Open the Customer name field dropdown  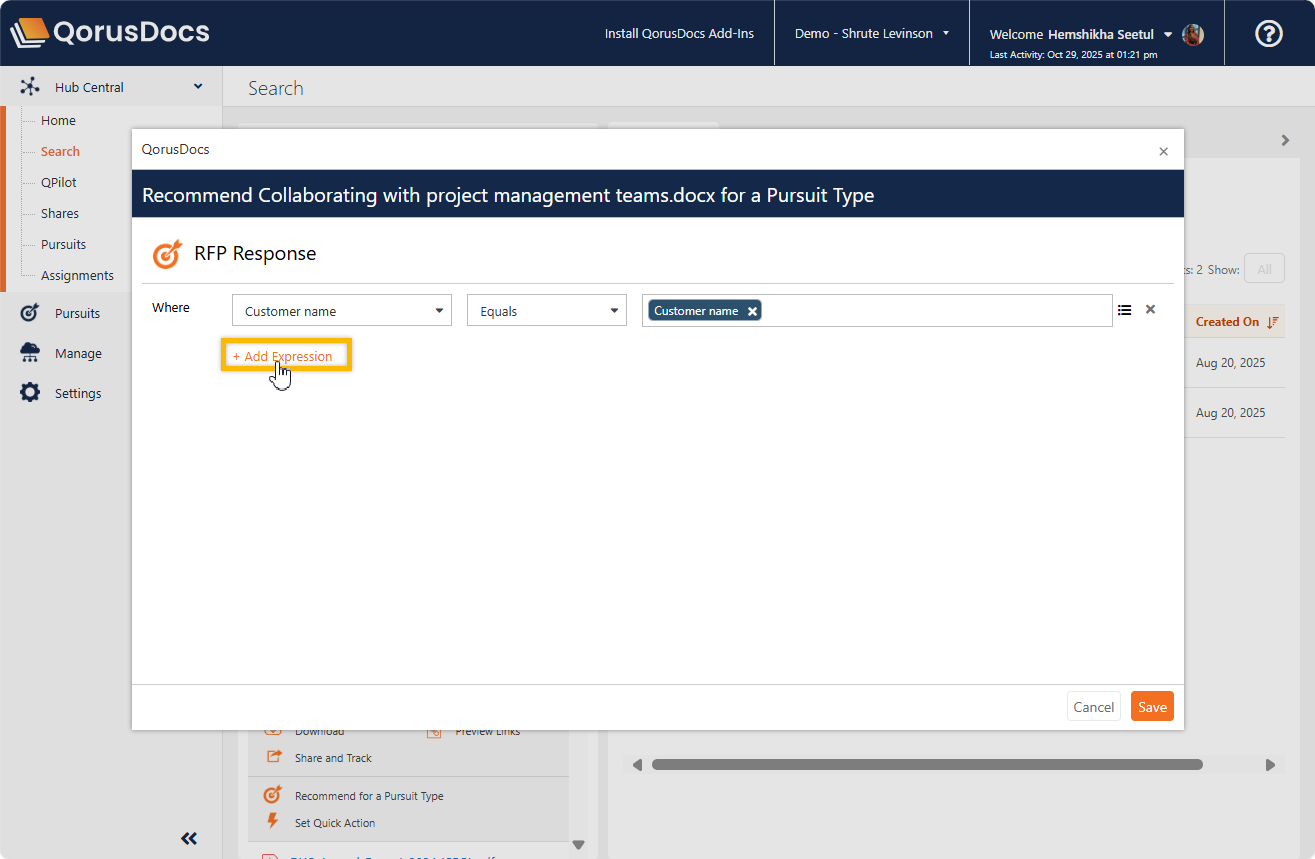341,311
